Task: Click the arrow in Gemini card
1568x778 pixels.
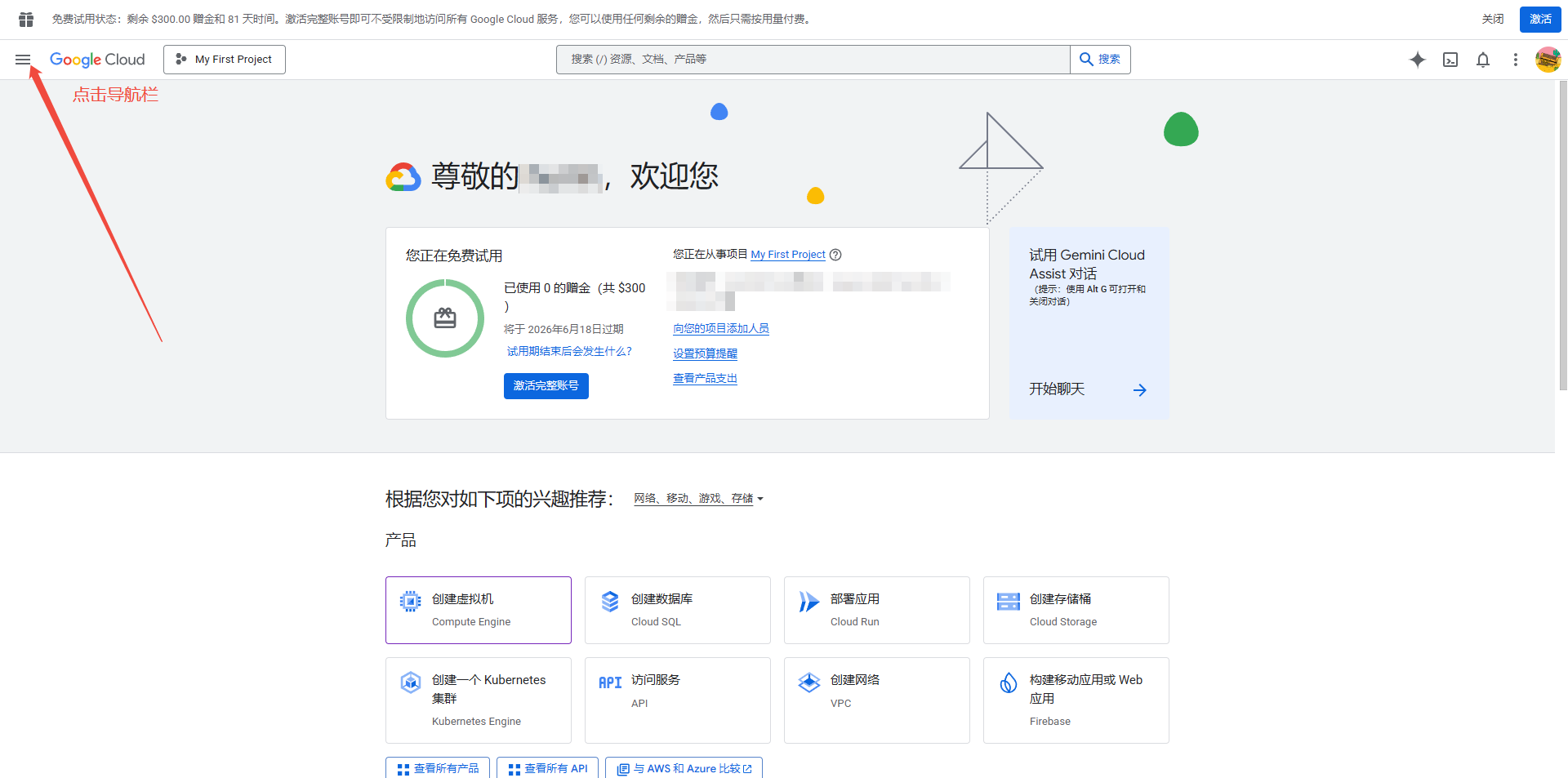Action: coord(1140,390)
